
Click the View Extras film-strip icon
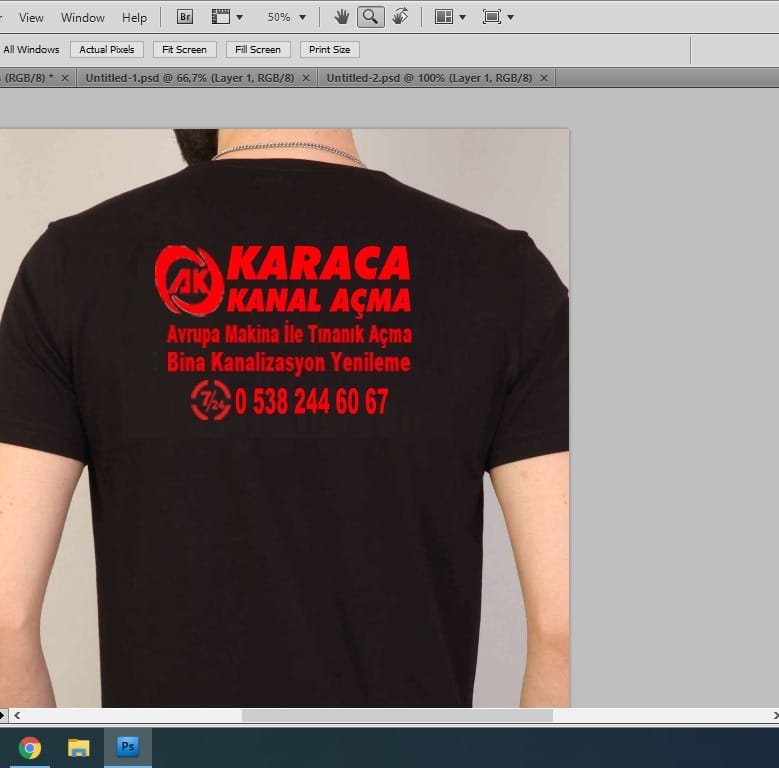point(221,17)
